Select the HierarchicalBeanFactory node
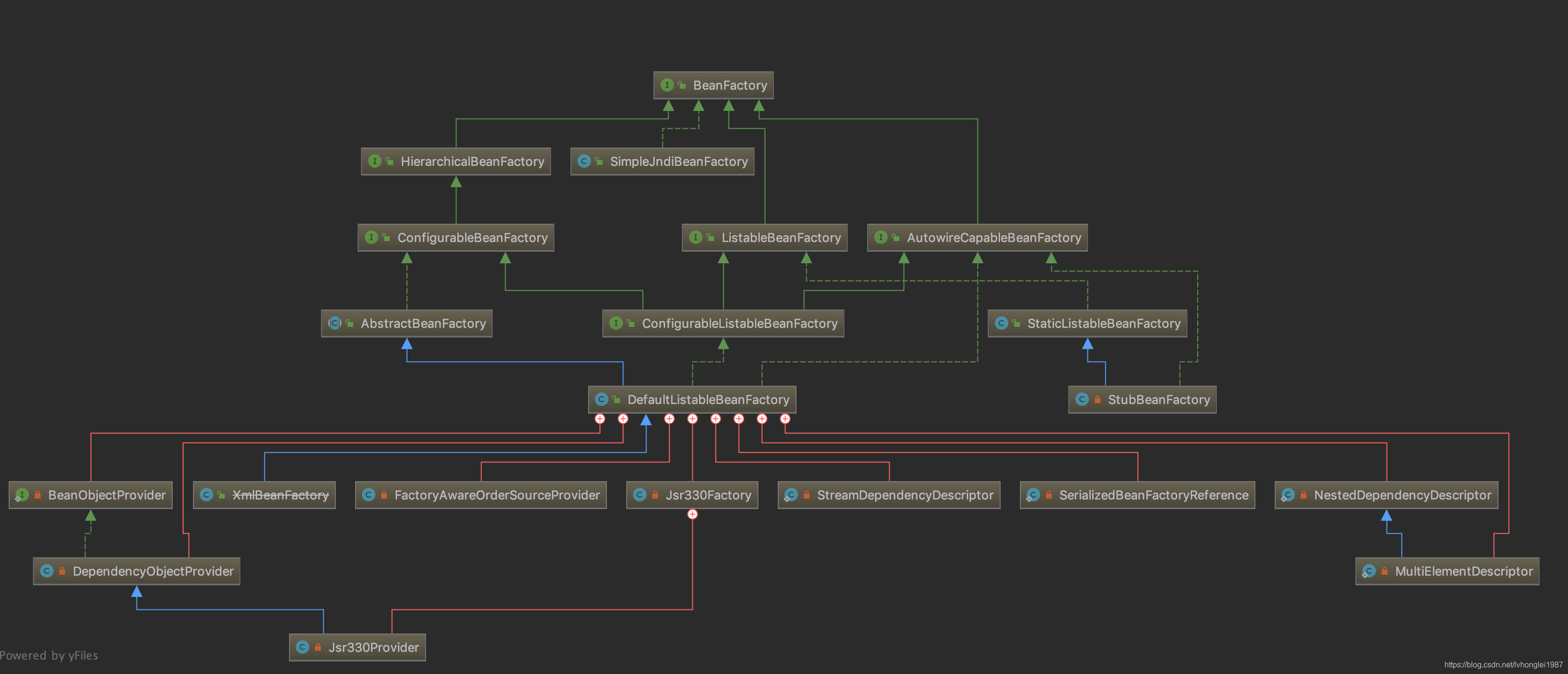The image size is (1568, 674). tap(456, 161)
